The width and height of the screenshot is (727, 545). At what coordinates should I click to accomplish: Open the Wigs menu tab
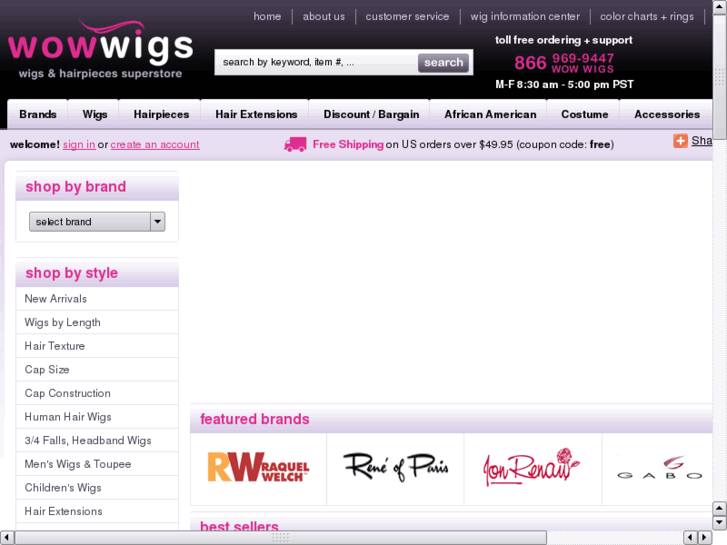click(x=95, y=114)
